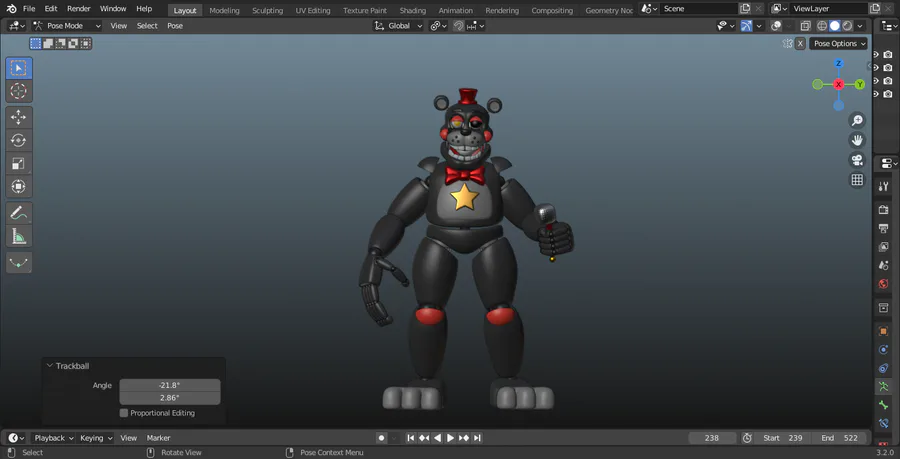
Task: Open the Render properties tab
Action: click(883, 210)
